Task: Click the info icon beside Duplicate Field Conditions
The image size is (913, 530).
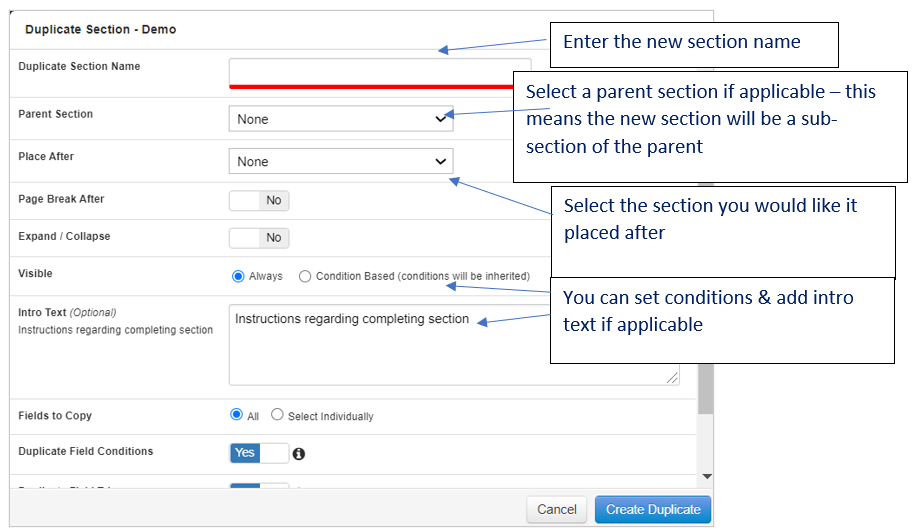Action: tap(299, 454)
